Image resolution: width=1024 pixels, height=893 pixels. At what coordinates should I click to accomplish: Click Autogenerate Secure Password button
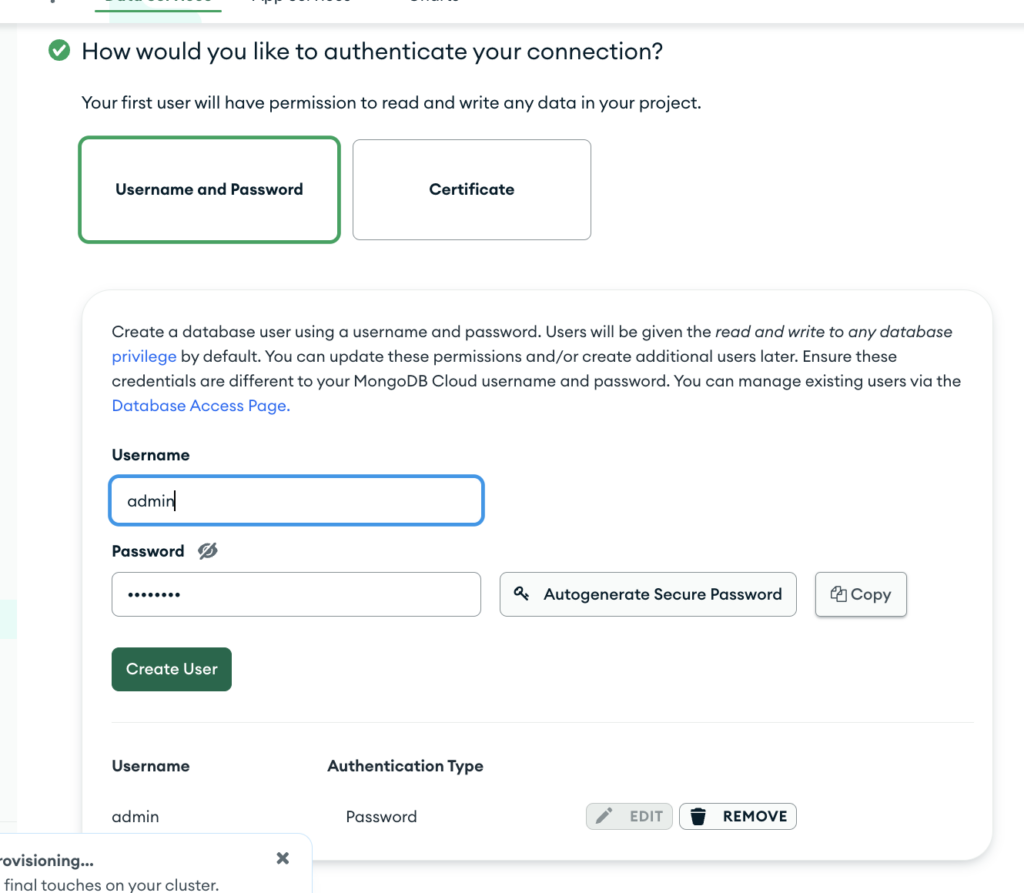[x=648, y=594]
